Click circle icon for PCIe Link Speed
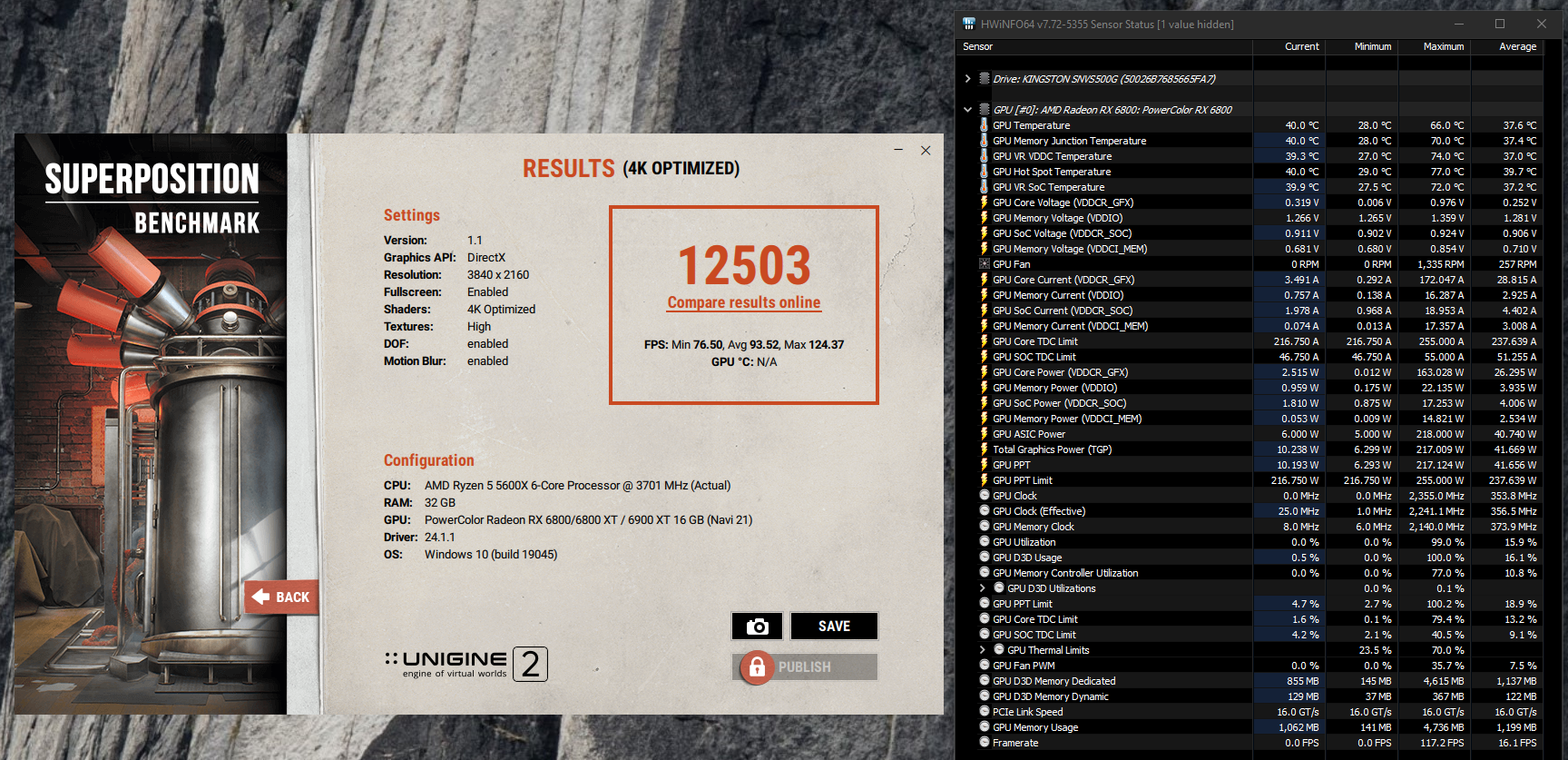Screen dimensions: 1568x760 click(x=984, y=712)
